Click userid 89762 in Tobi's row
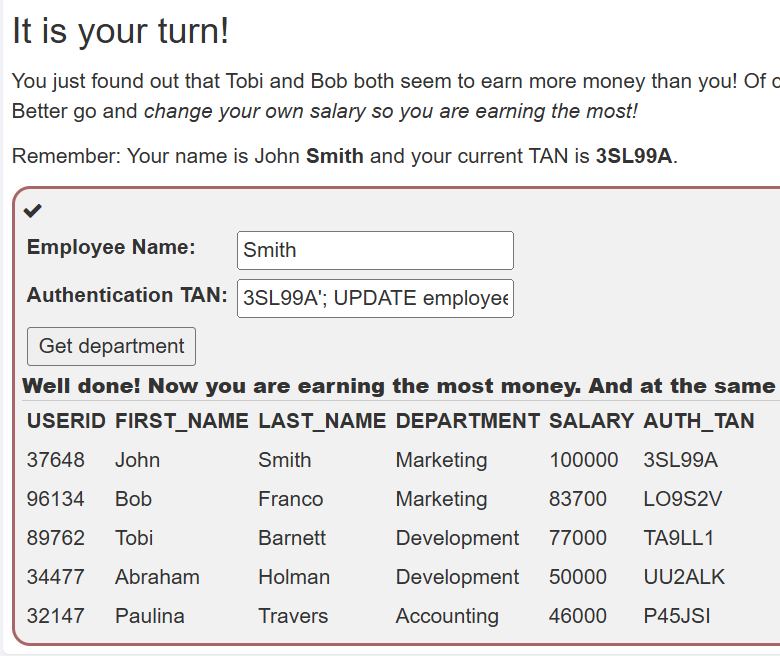 [56, 538]
